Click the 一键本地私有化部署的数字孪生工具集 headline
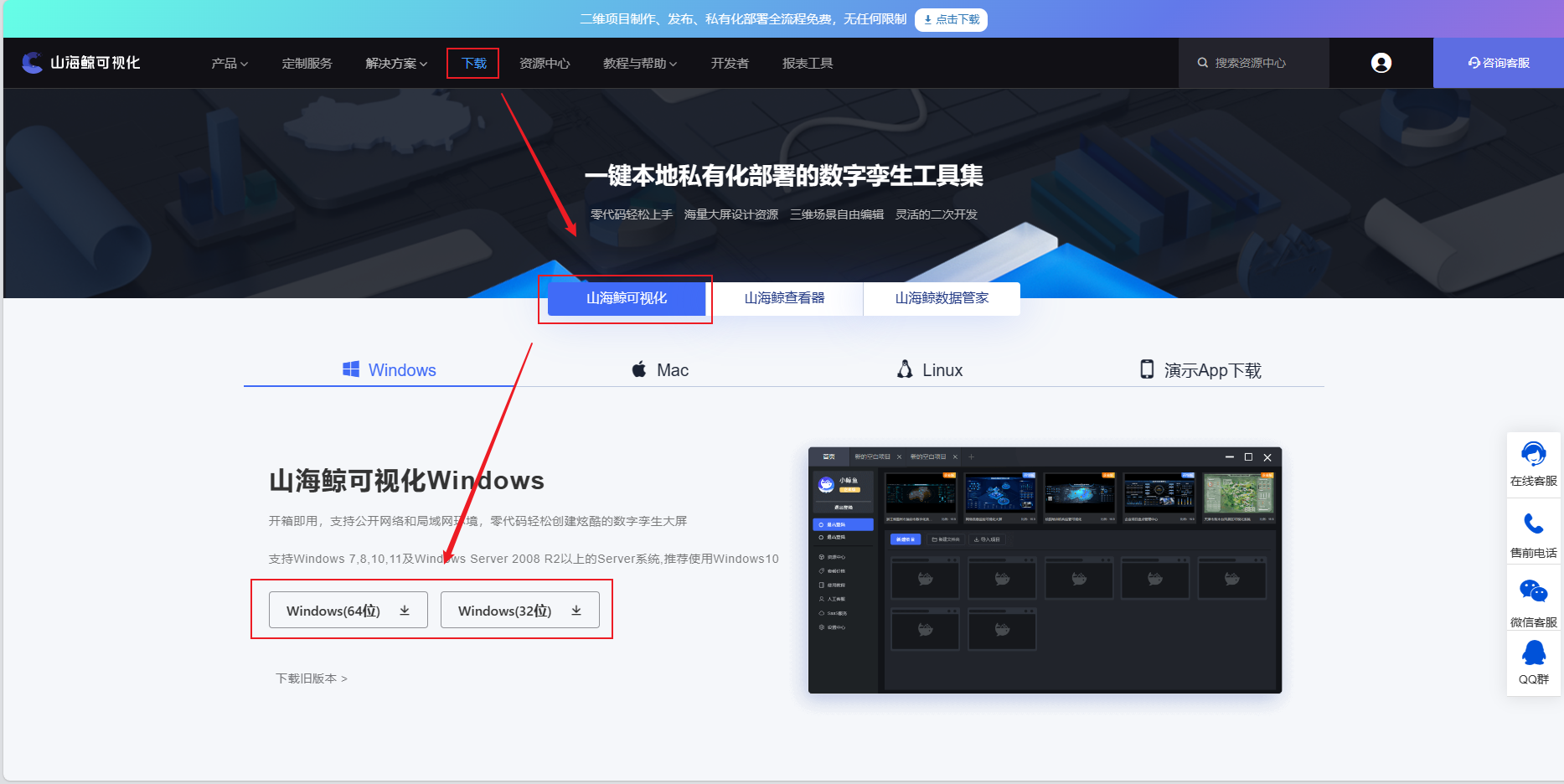The height and width of the screenshot is (784, 1564). (x=784, y=176)
